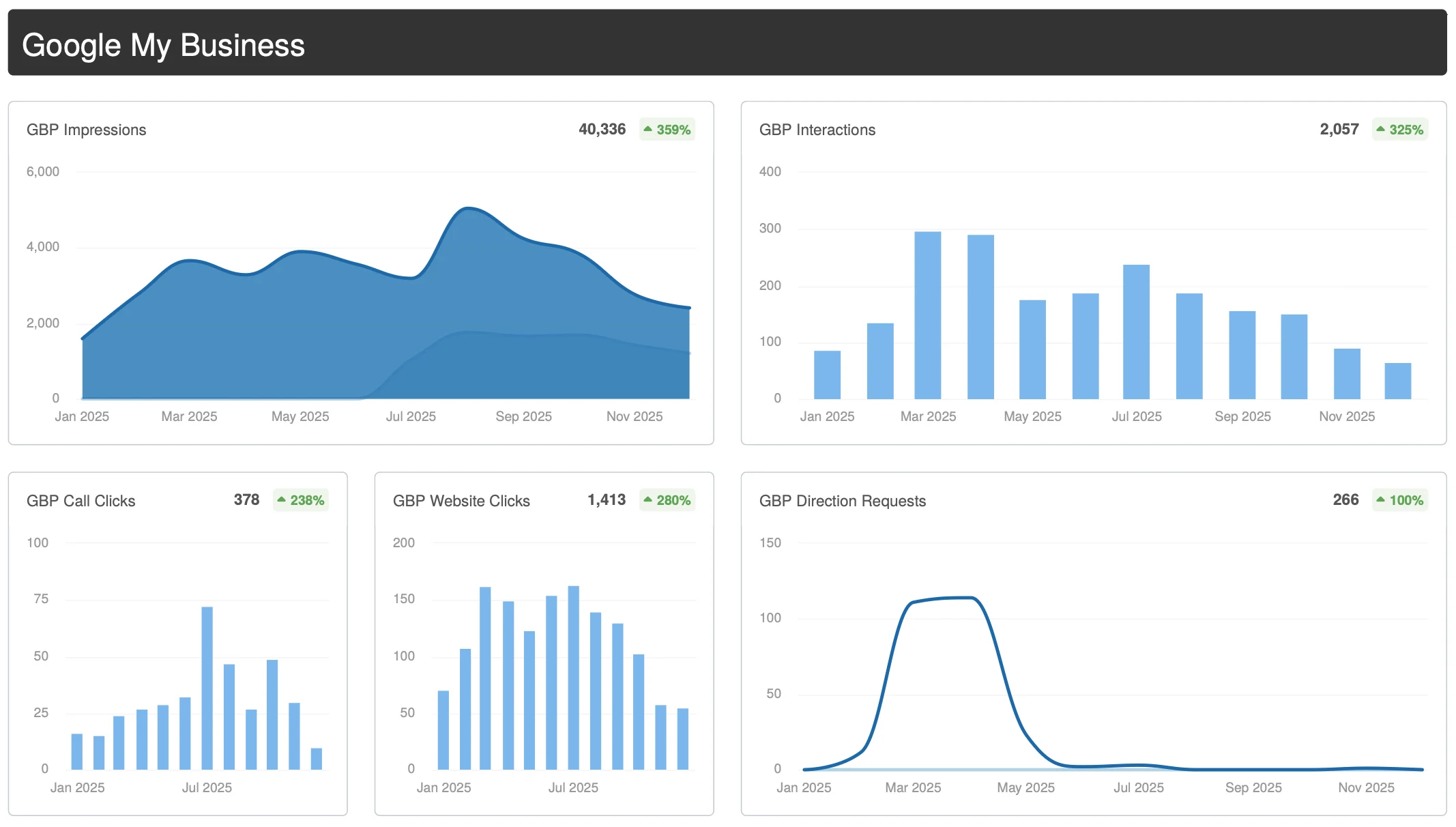This screenshot has height=827, width=1456.
Task: Click the GBP Impressions peak area point
Action: (x=468, y=208)
